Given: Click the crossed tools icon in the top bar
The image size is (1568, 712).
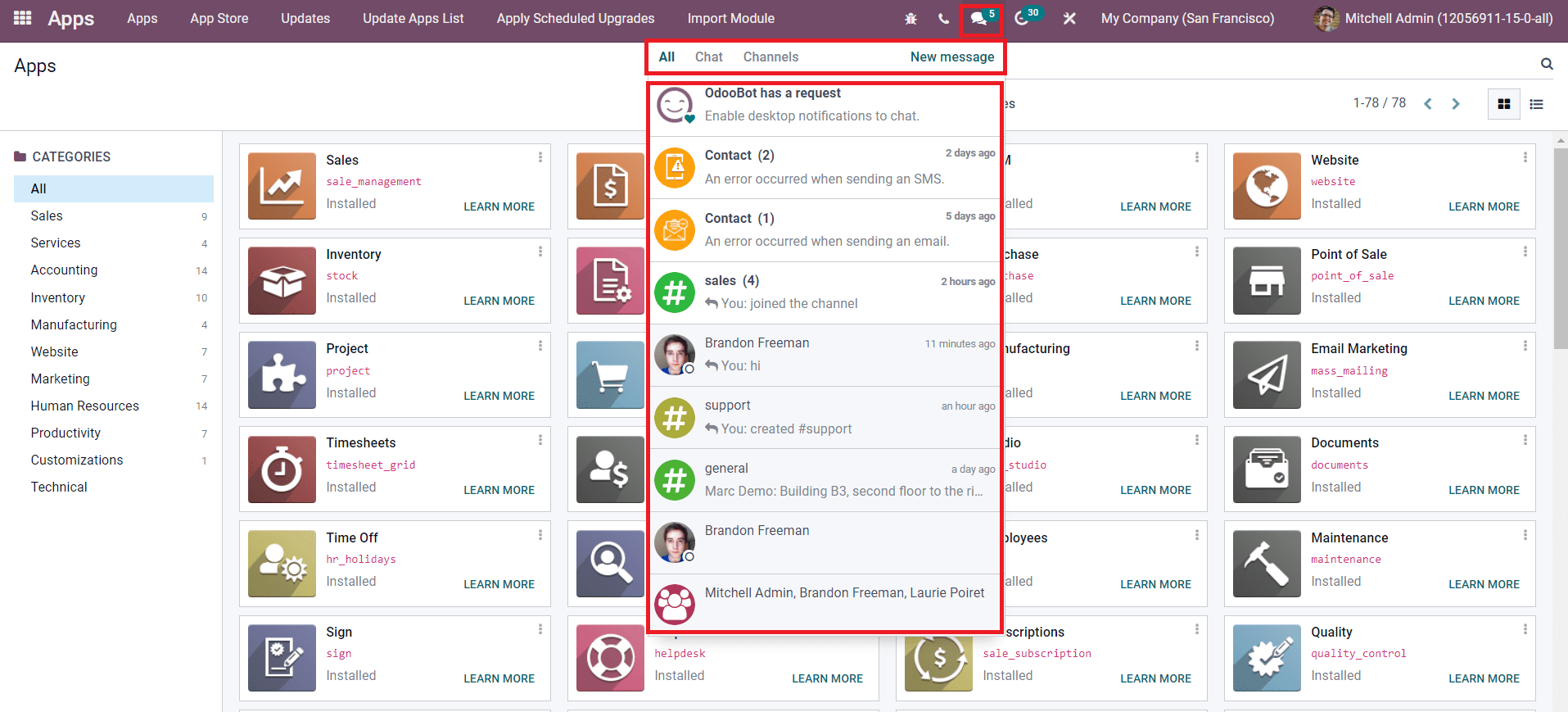Looking at the screenshot, I should coord(1069,18).
